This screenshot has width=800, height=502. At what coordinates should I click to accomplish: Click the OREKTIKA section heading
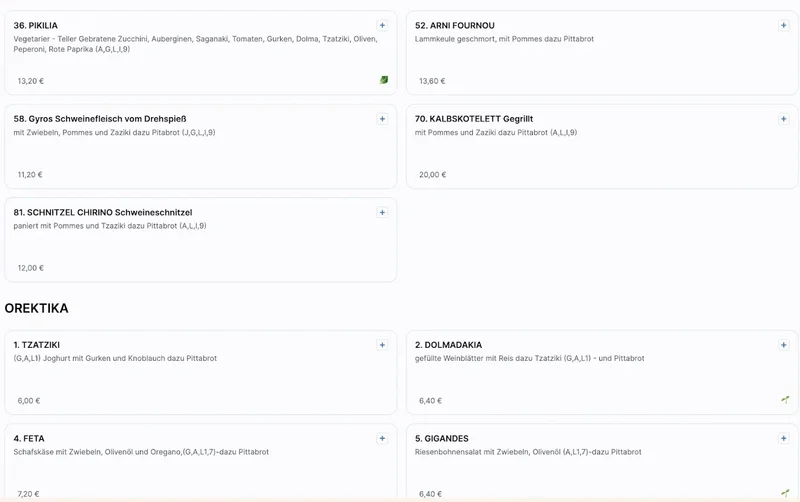(36, 308)
